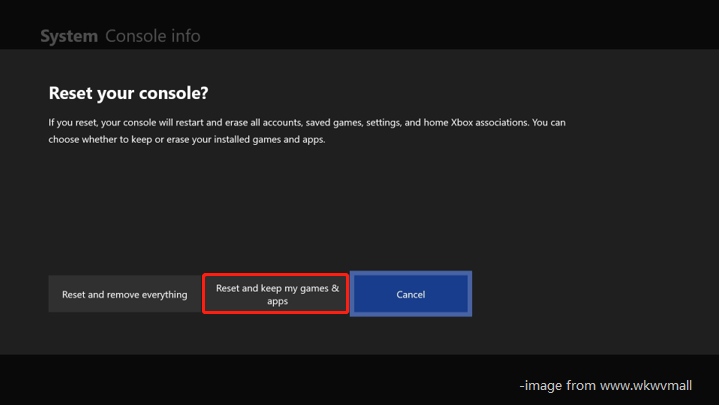The height and width of the screenshot is (405, 719).
Task: Click the "Reset your console?" dialog heading
Action: 128,92
